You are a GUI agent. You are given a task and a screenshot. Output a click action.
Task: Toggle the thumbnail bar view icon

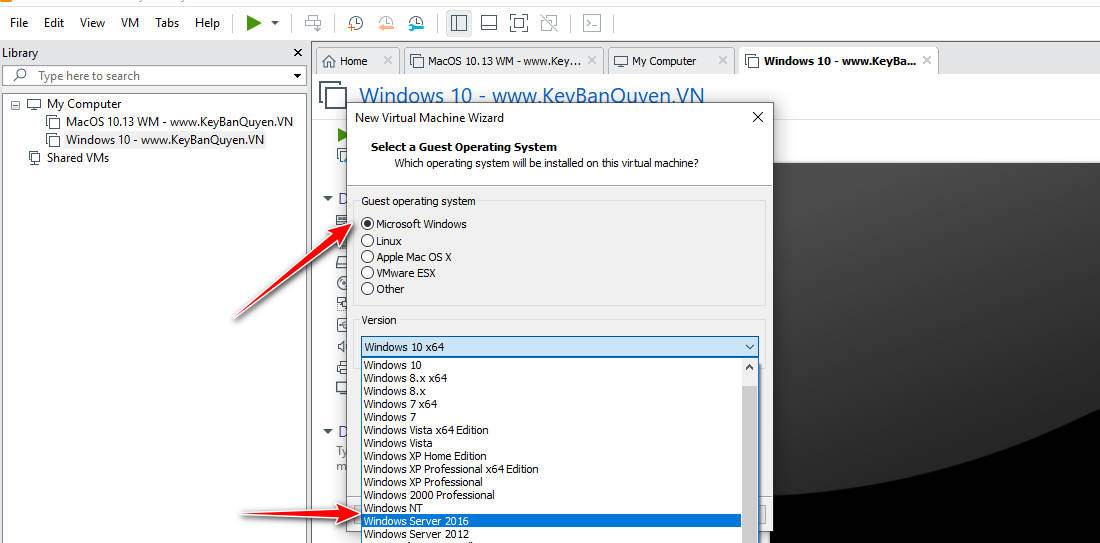(x=489, y=23)
